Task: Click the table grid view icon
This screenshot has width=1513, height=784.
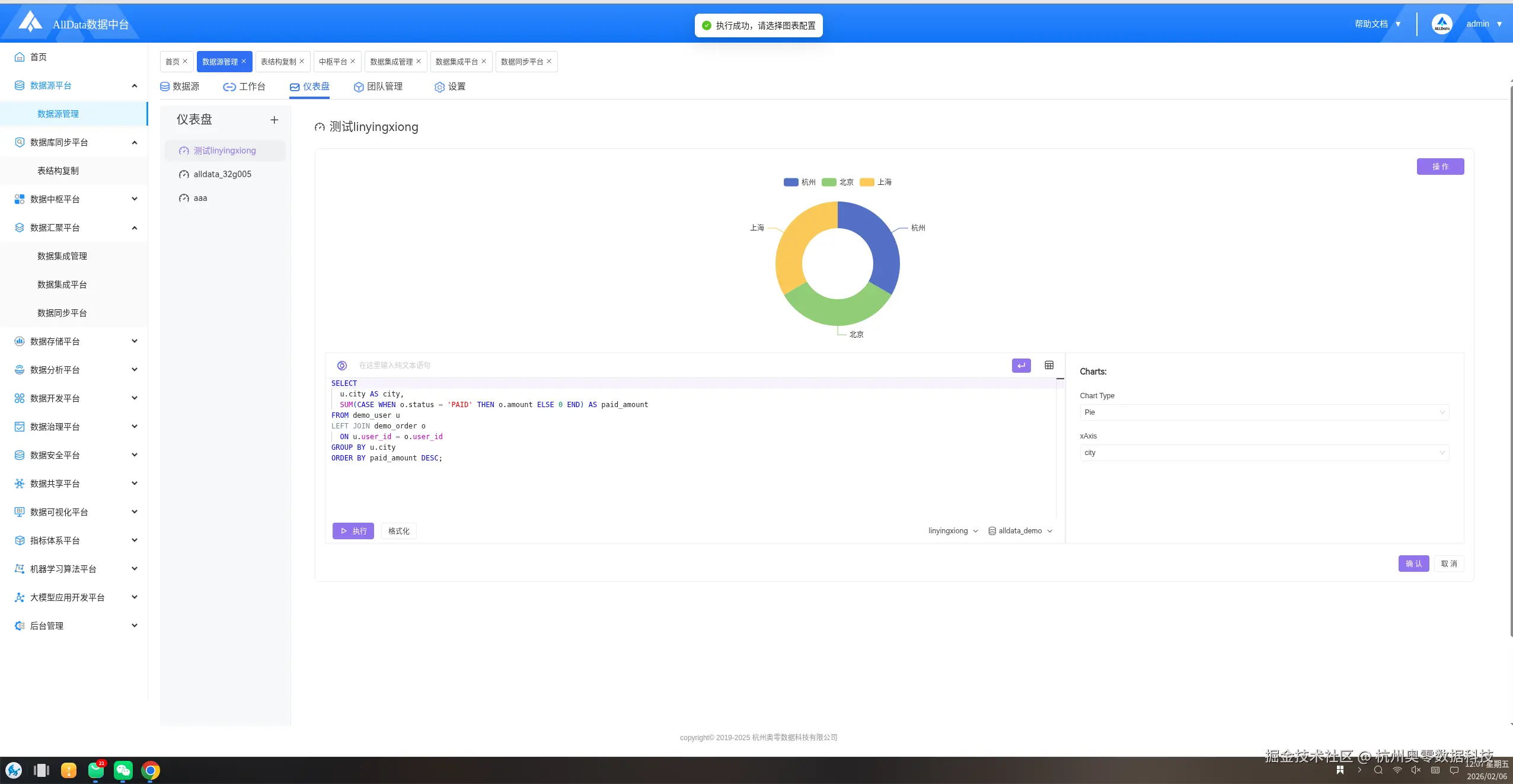Action: [x=1049, y=365]
